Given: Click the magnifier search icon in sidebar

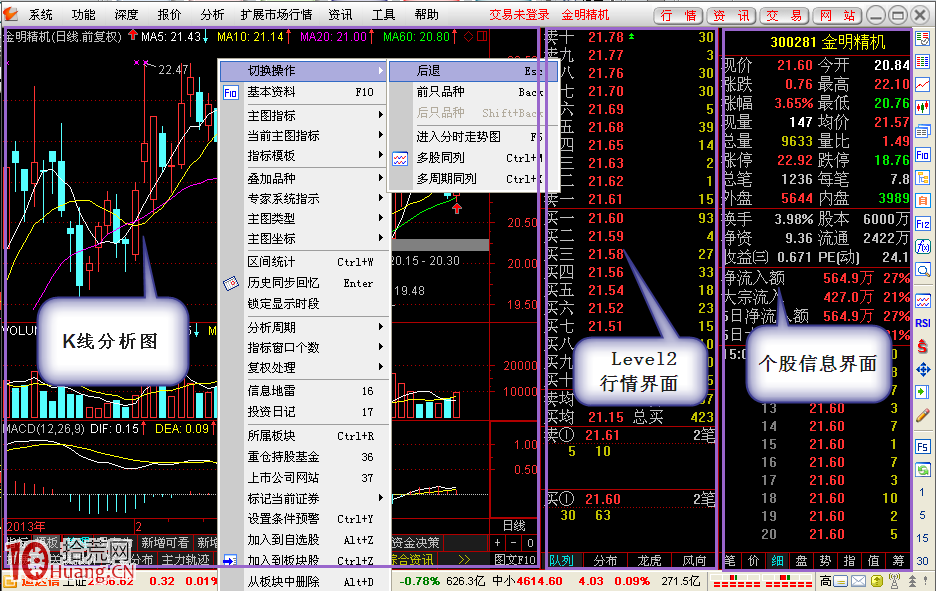Looking at the screenshot, I should click(923, 270).
